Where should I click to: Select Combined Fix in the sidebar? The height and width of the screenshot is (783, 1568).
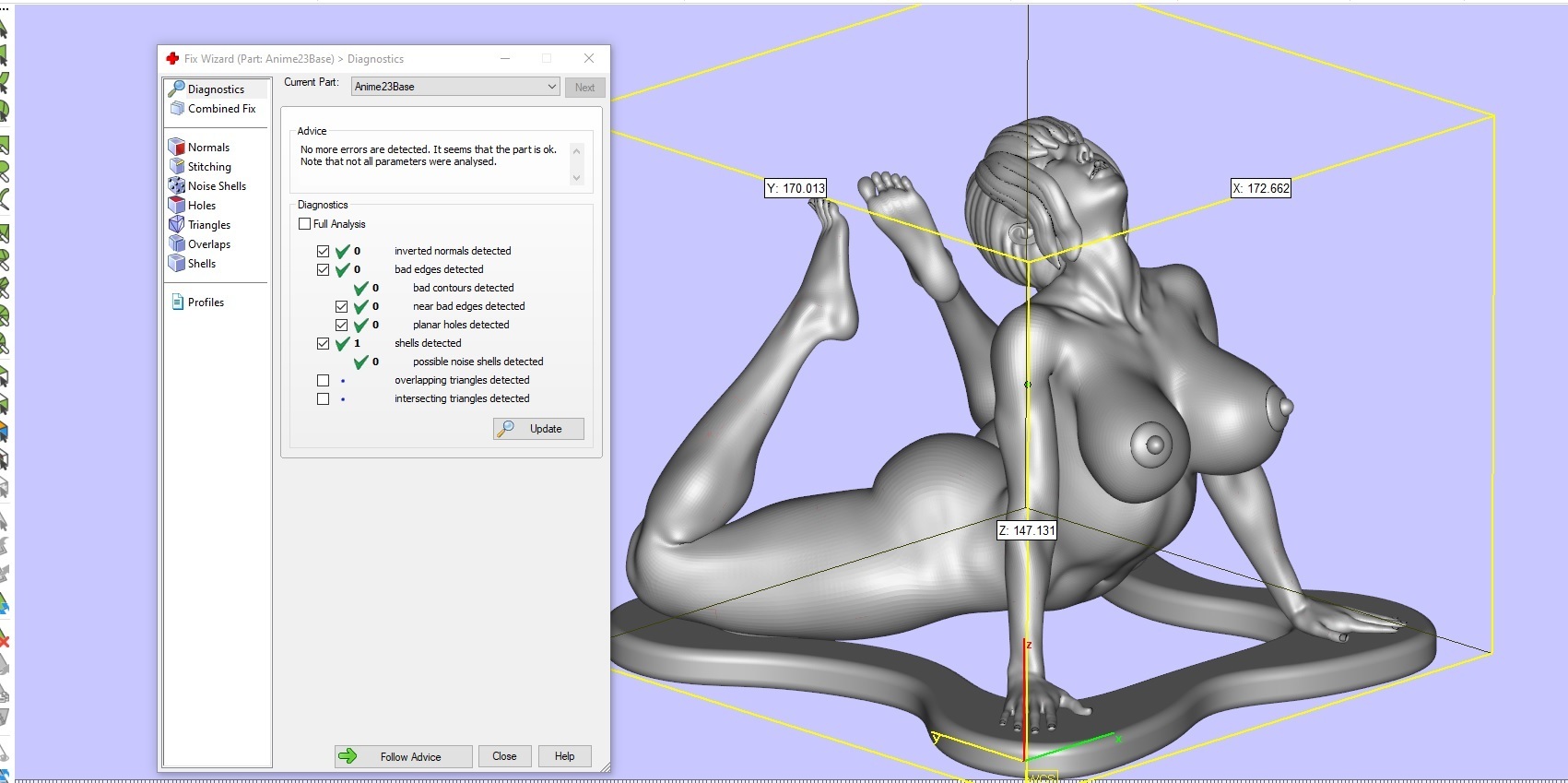(x=221, y=109)
